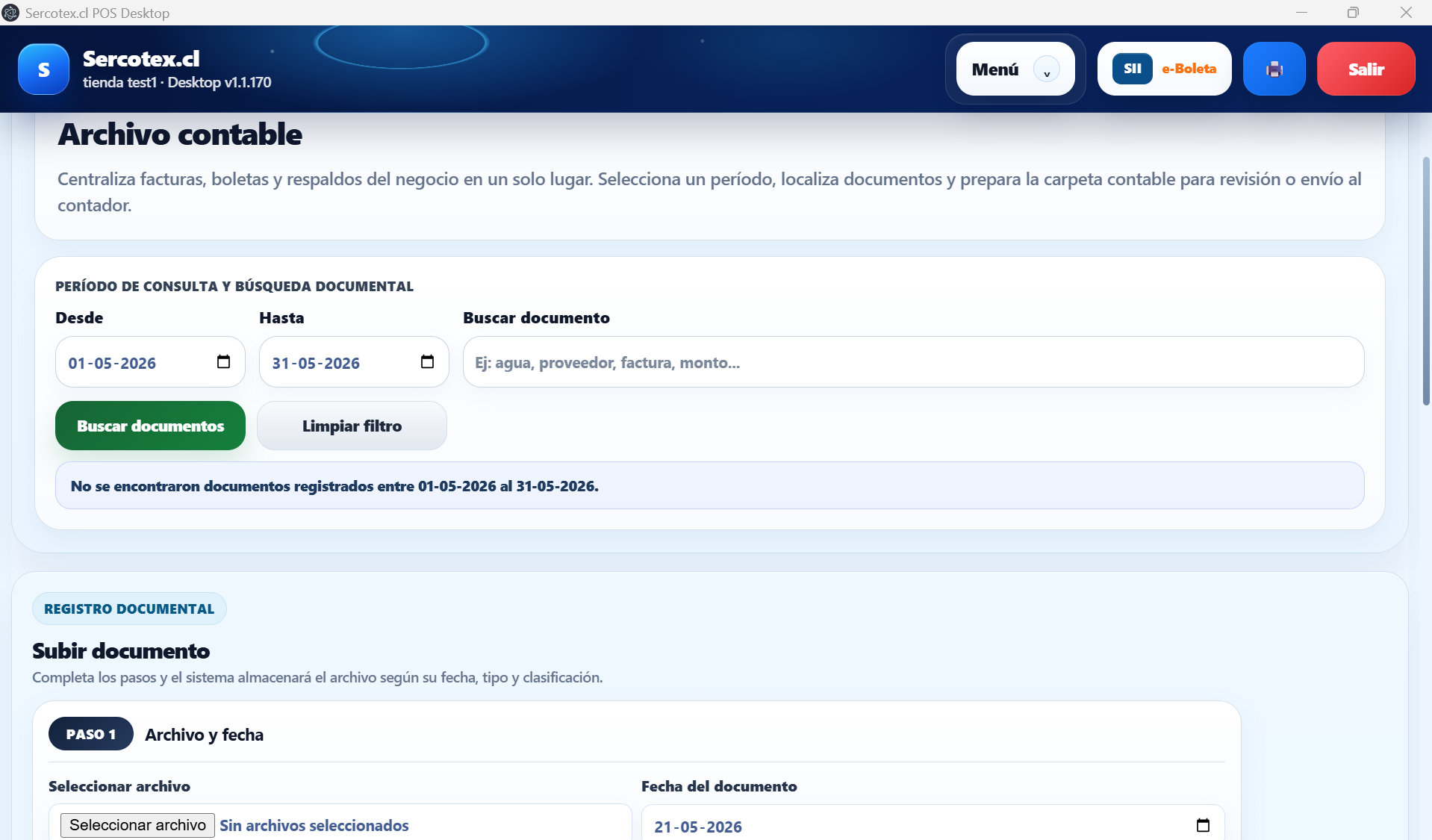
Task: Open the Menú button
Action: (1015, 69)
